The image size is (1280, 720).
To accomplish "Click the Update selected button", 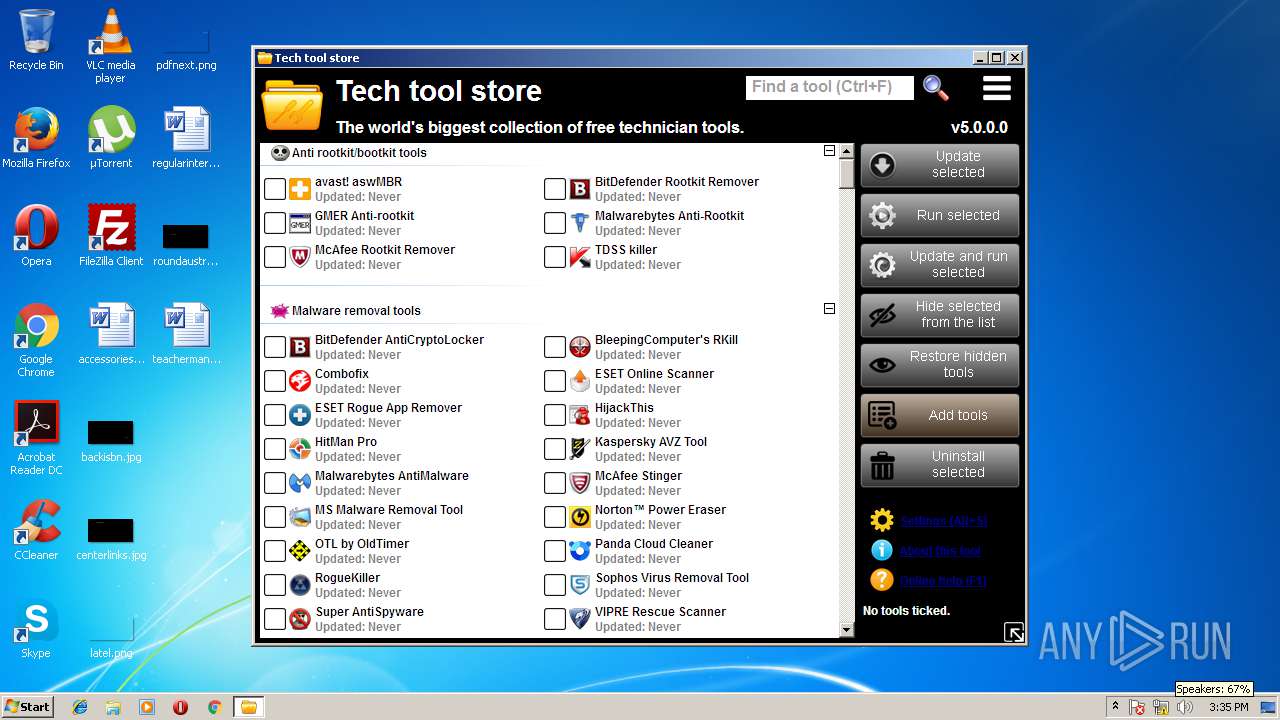I will tap(940, 165).
